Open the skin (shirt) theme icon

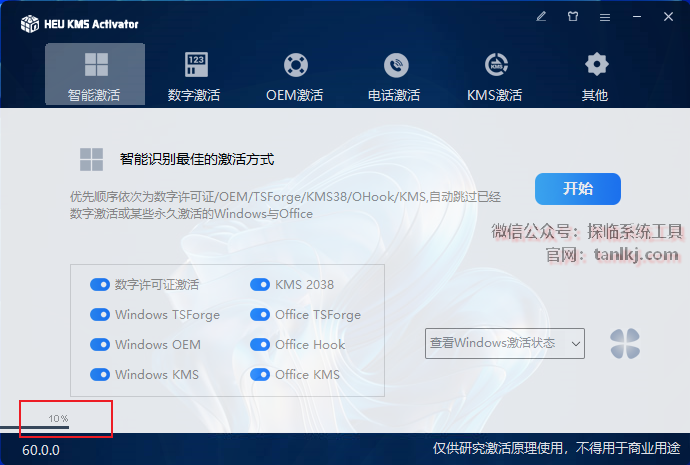point(573,17)
